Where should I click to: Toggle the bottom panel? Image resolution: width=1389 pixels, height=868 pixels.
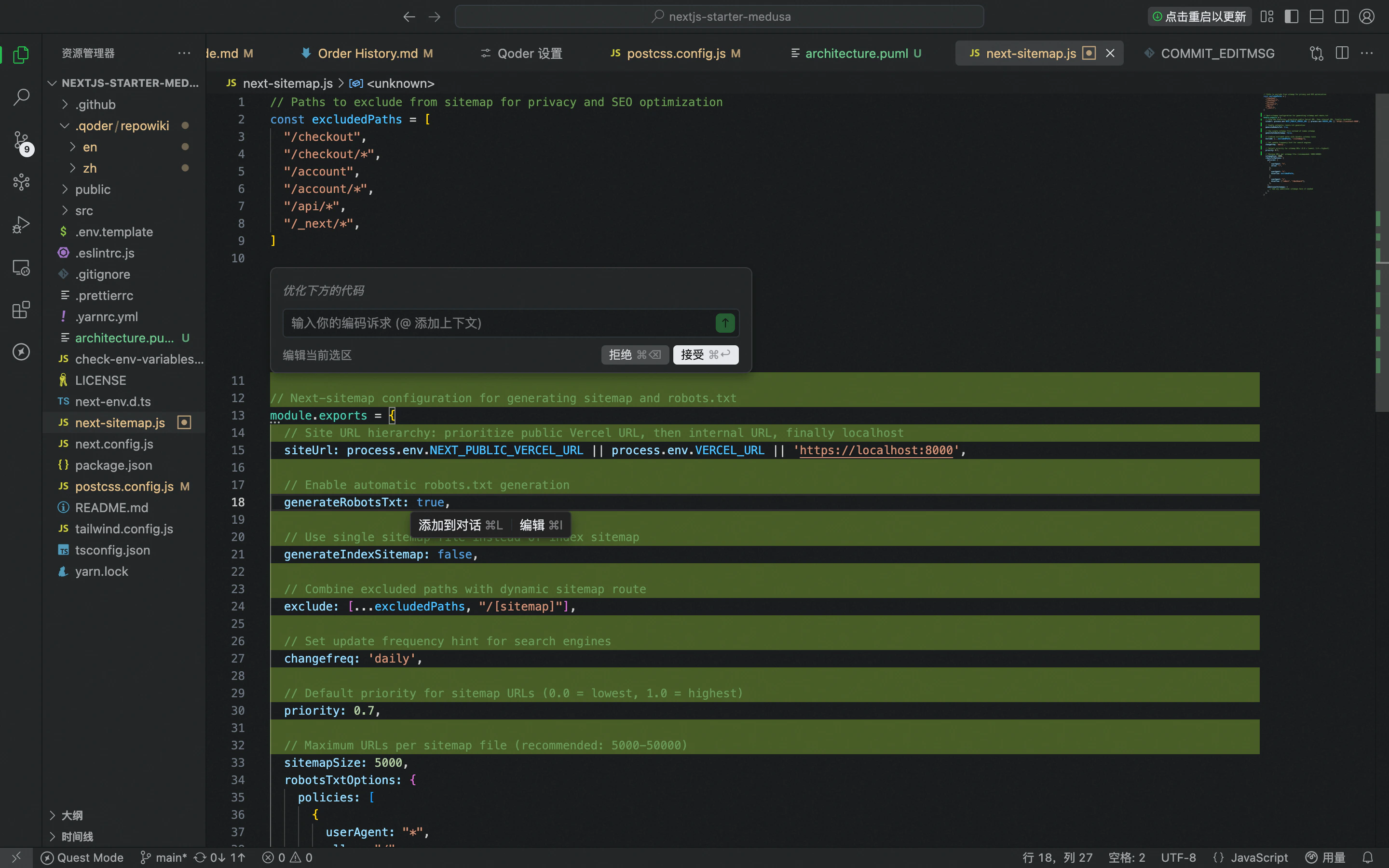pos(1317,17)
